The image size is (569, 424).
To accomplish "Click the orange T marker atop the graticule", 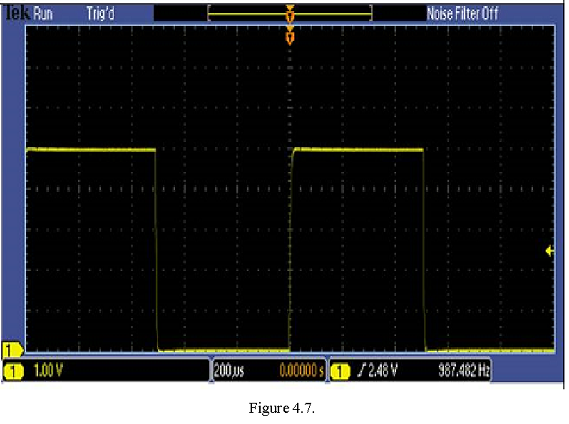I will coord(290,36).
